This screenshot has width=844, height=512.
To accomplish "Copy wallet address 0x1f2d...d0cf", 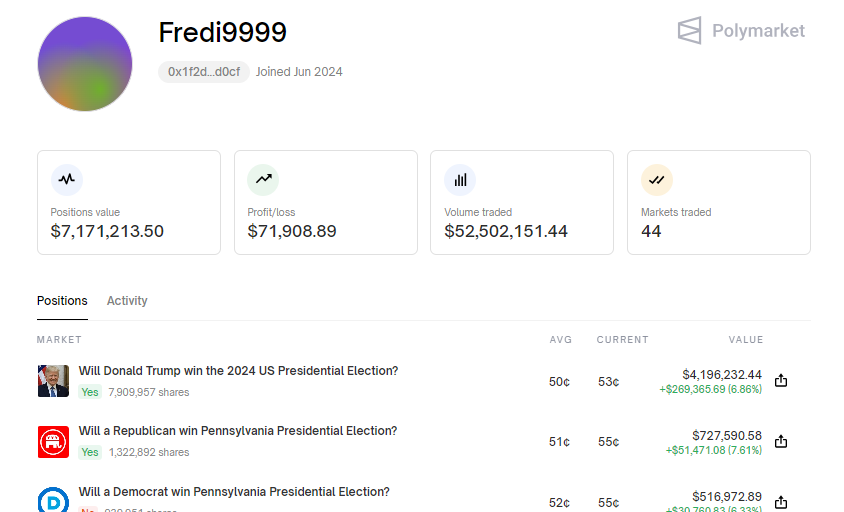I will click(204, 72).
